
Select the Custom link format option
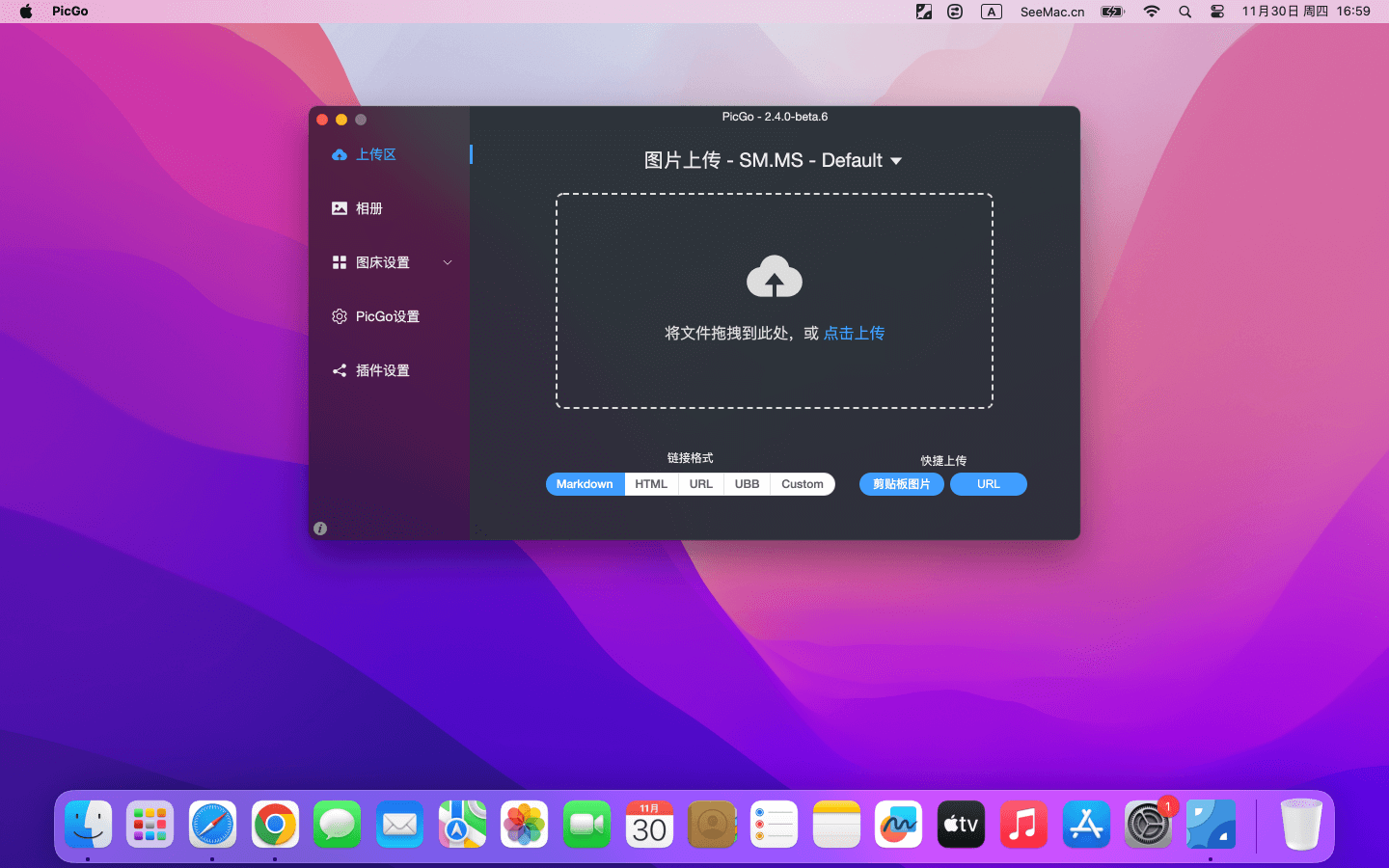[x=802, y=484]
